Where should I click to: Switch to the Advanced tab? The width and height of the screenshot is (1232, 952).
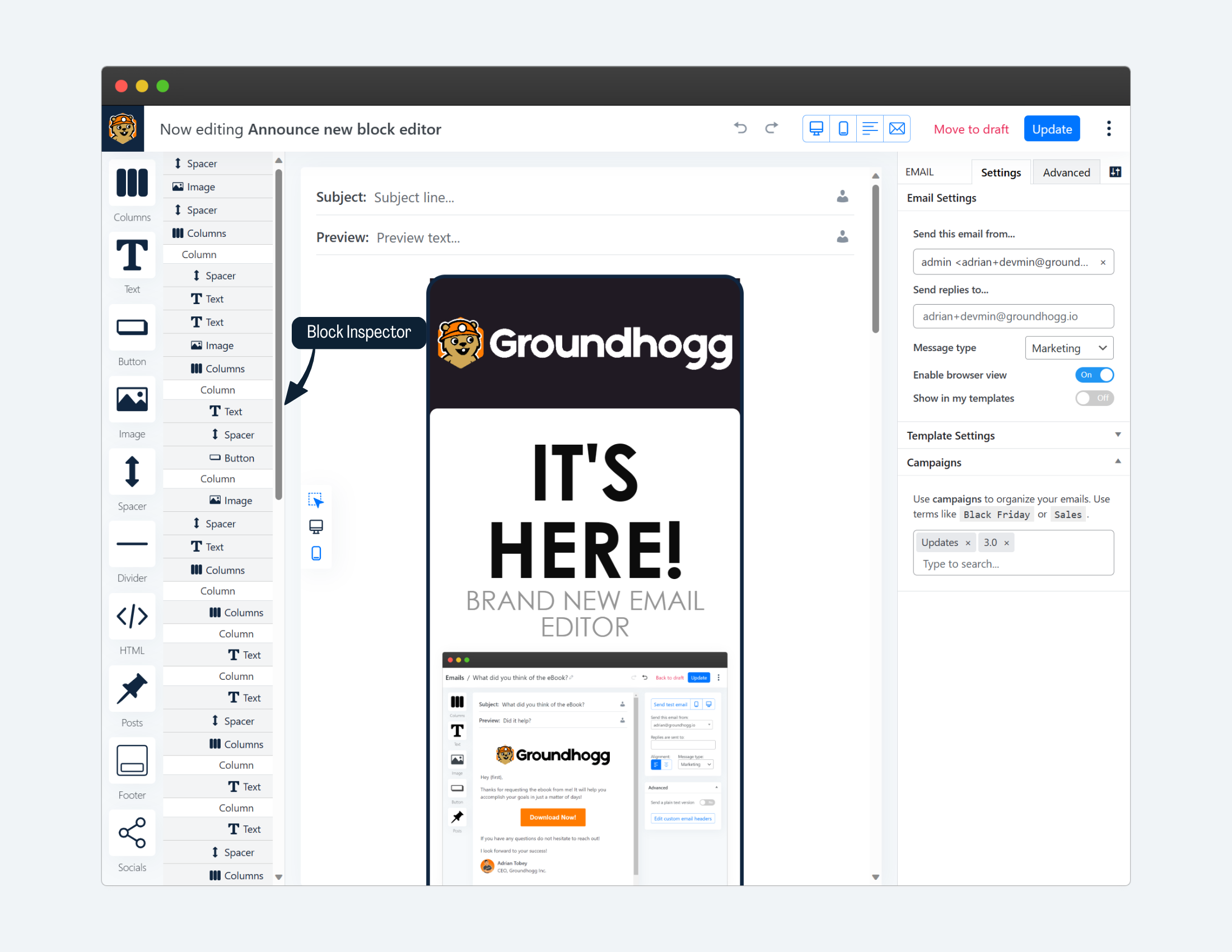point(1066,172)
